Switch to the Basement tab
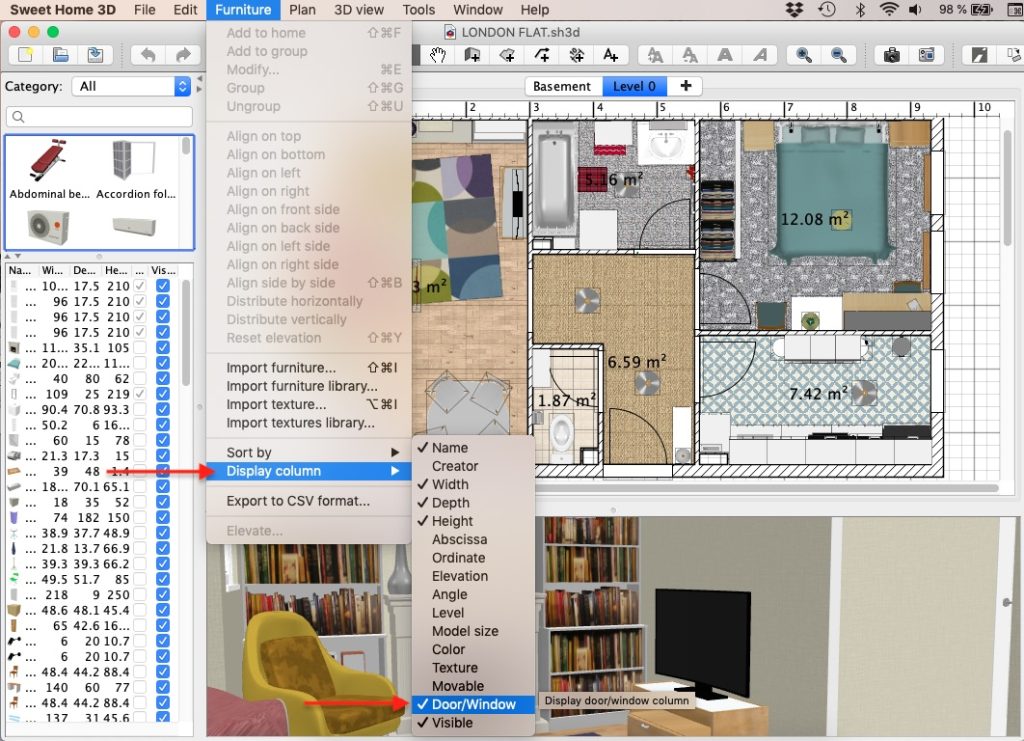The height and width of the screenshot is (741, 1024). (x=561, y=86)
